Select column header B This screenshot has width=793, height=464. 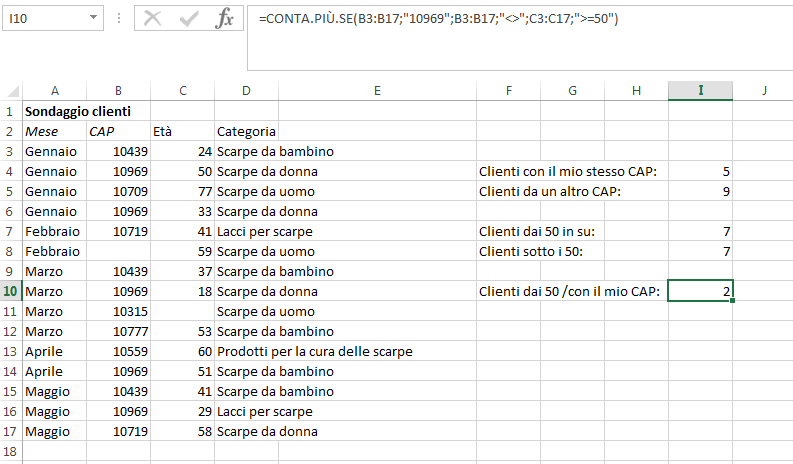(118, 91)
